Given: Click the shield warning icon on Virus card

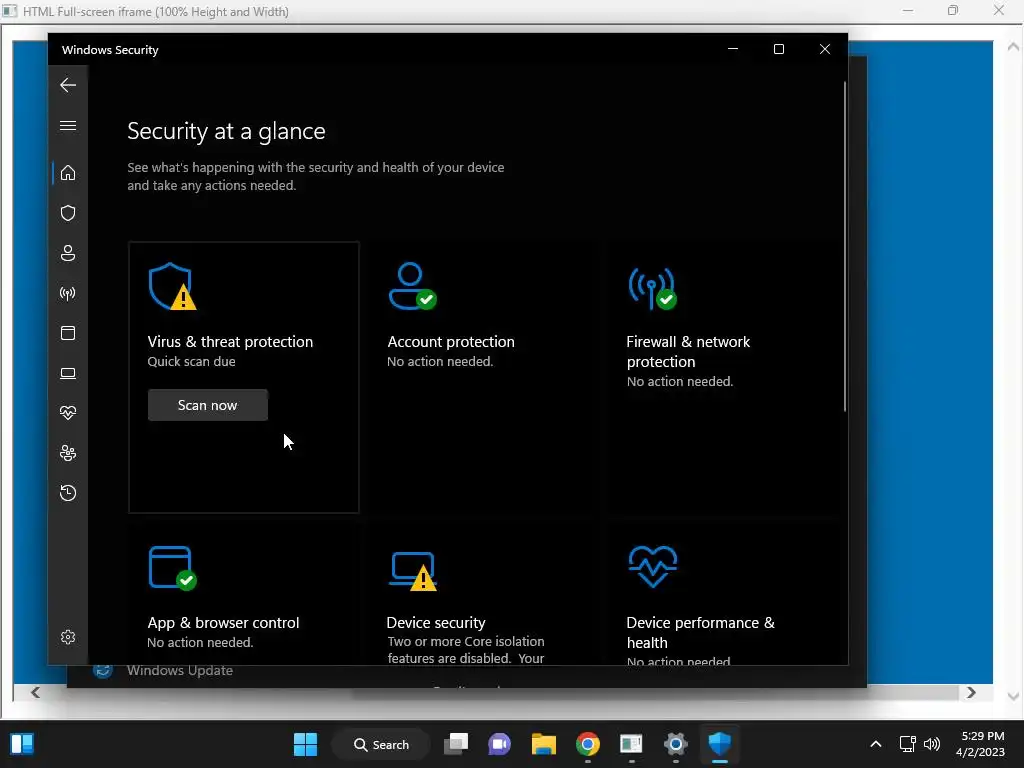Looking at the screenshot, I should coord(172,286).
